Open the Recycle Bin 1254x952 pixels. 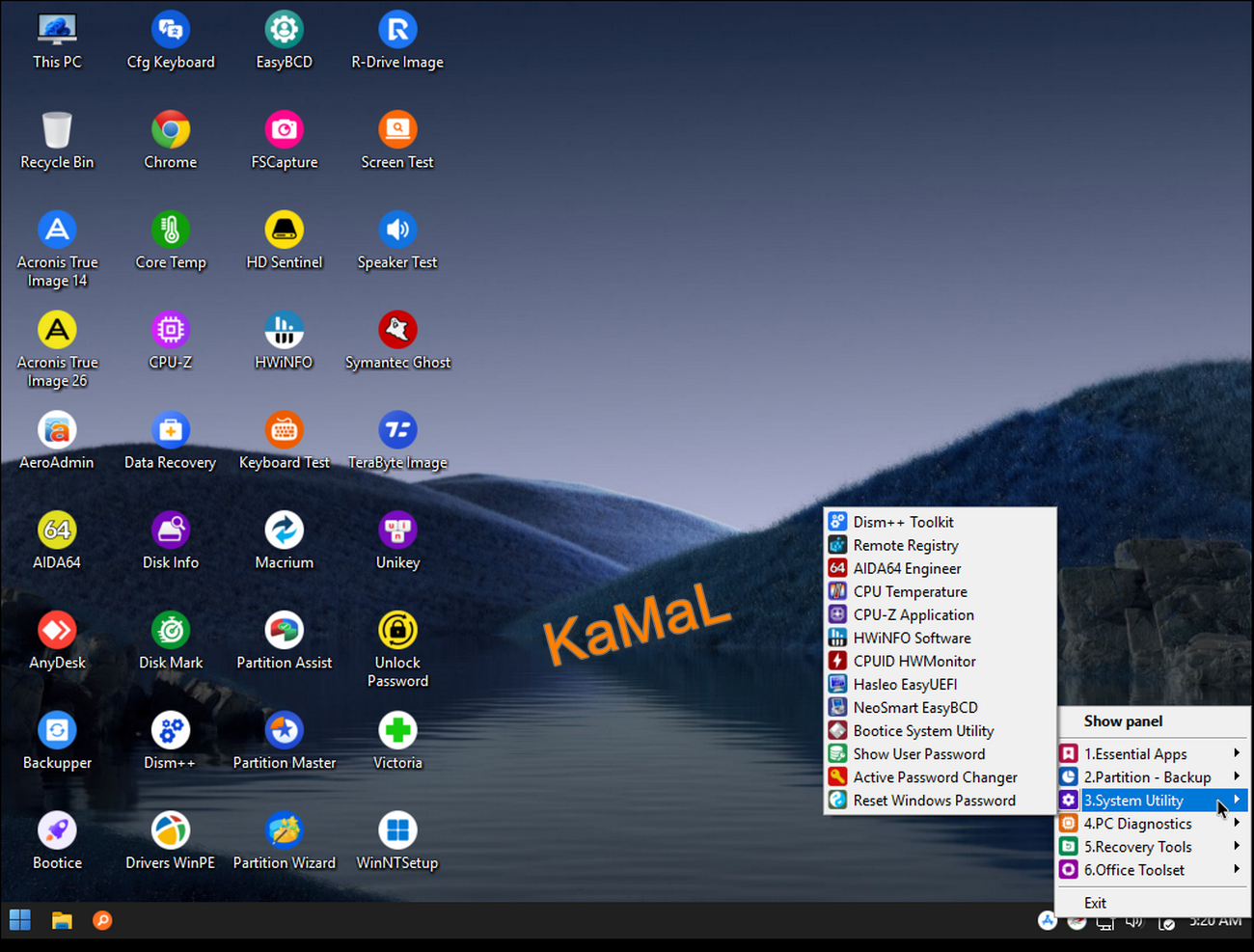[57, 142]
